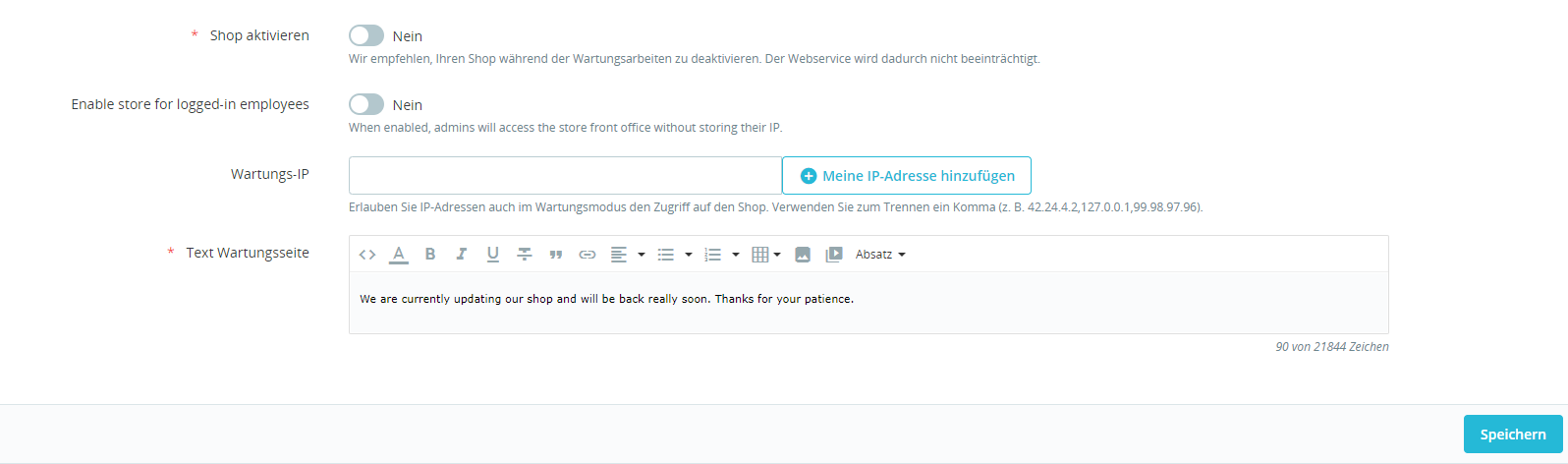Screen dimensions: 1568x464
Task: Click the 'Shop aktivieren' label
Action: coord(259,35)
